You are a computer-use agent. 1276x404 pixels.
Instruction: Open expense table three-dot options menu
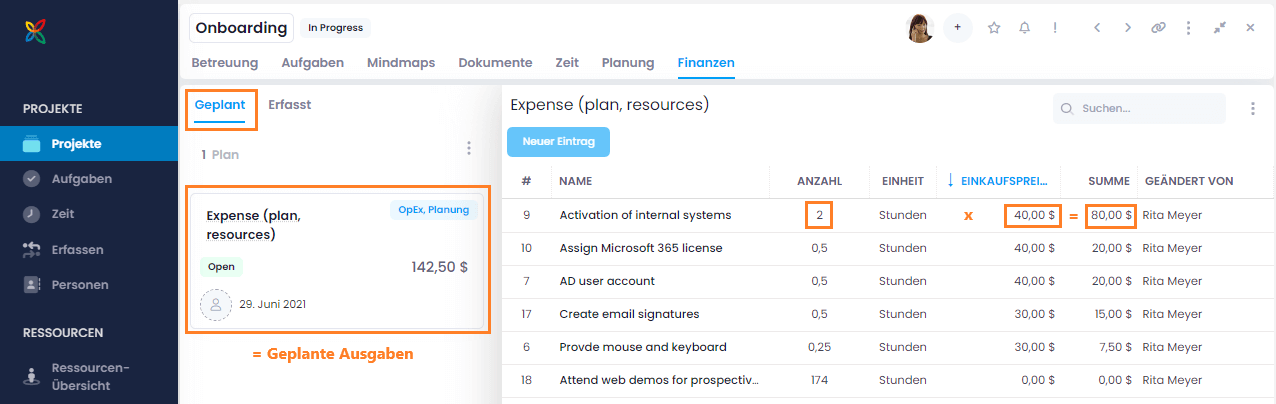pos(1252,108)
